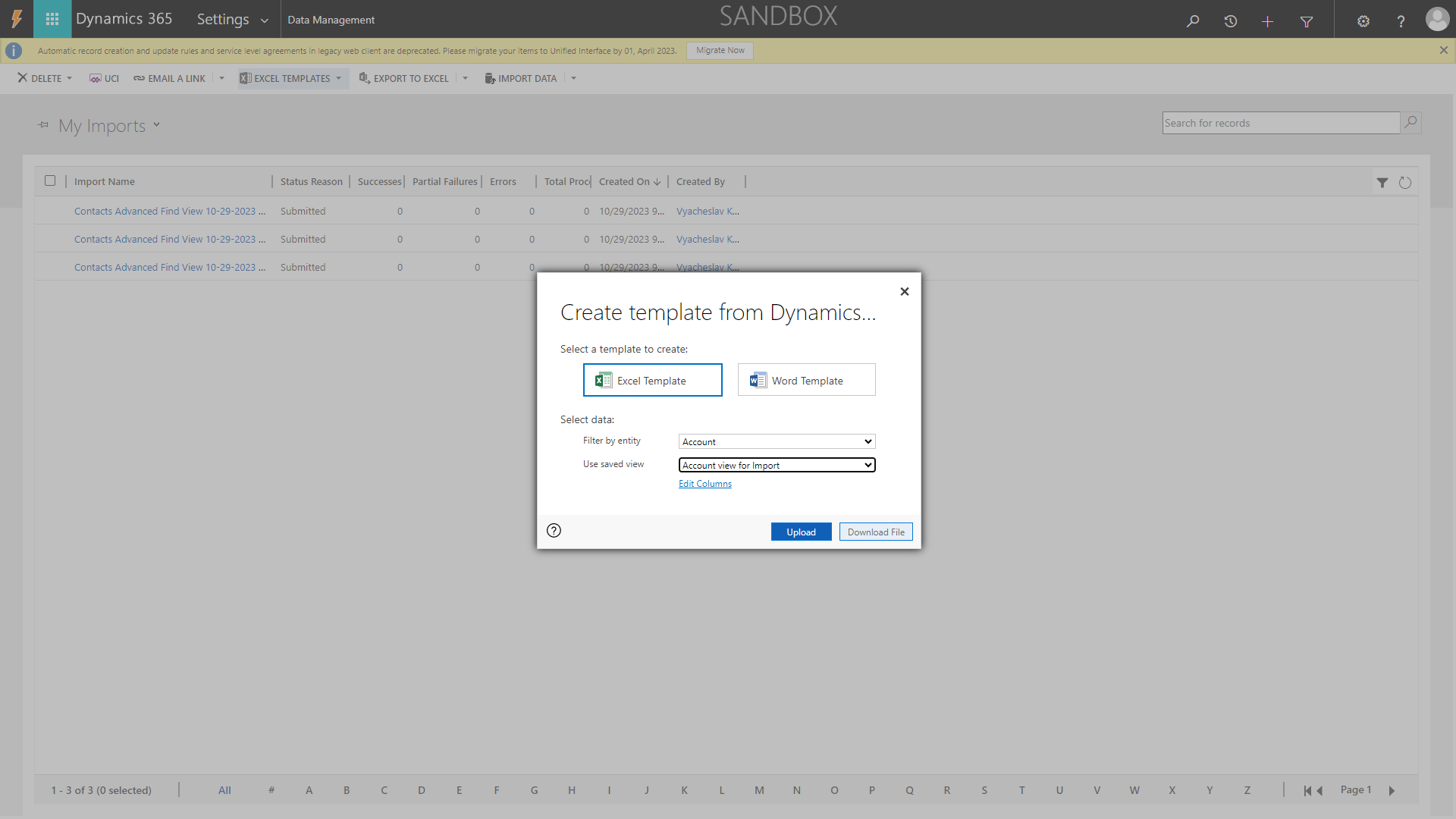This screenshot has height=819, width=1456.
Task: Go to the previous page
Action: 1319,790
